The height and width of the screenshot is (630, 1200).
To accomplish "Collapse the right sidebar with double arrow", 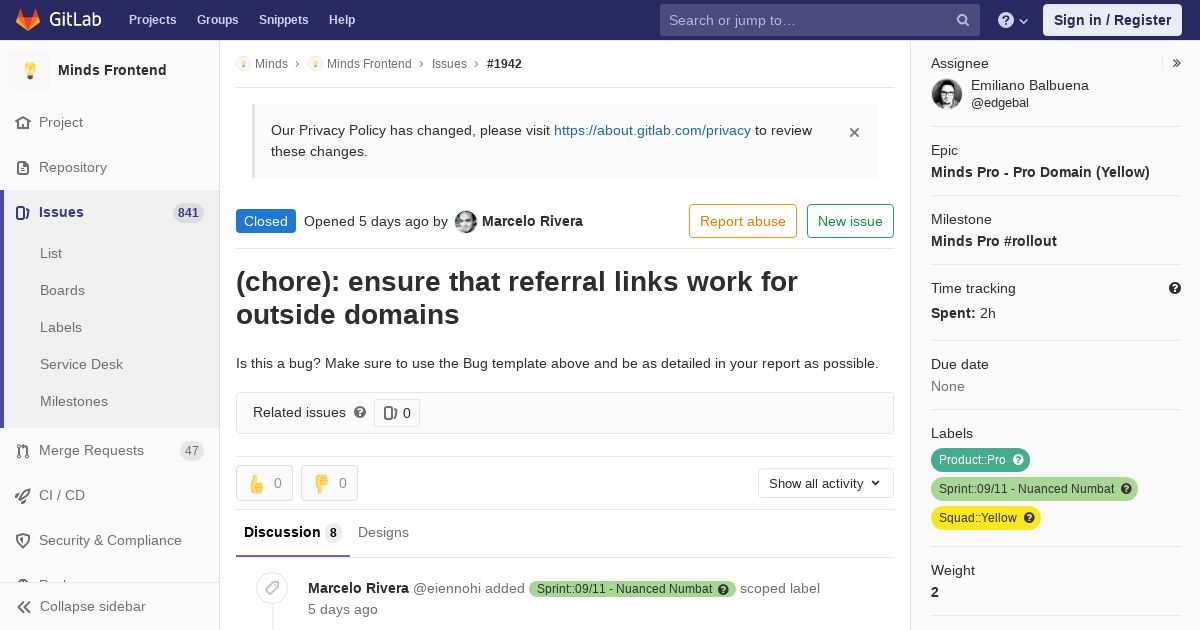I will pyautogui.click(x=1177, y=63).
